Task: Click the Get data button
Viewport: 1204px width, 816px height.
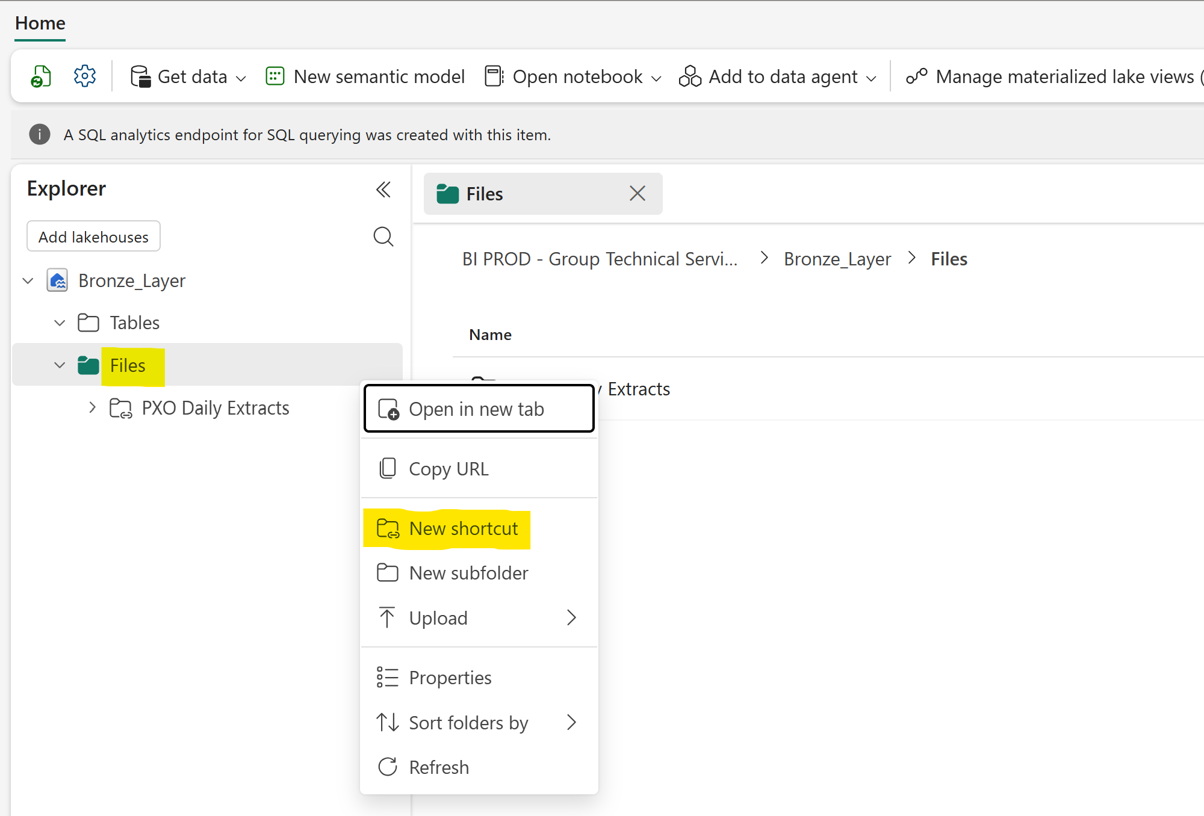Action: coord(188,76)
